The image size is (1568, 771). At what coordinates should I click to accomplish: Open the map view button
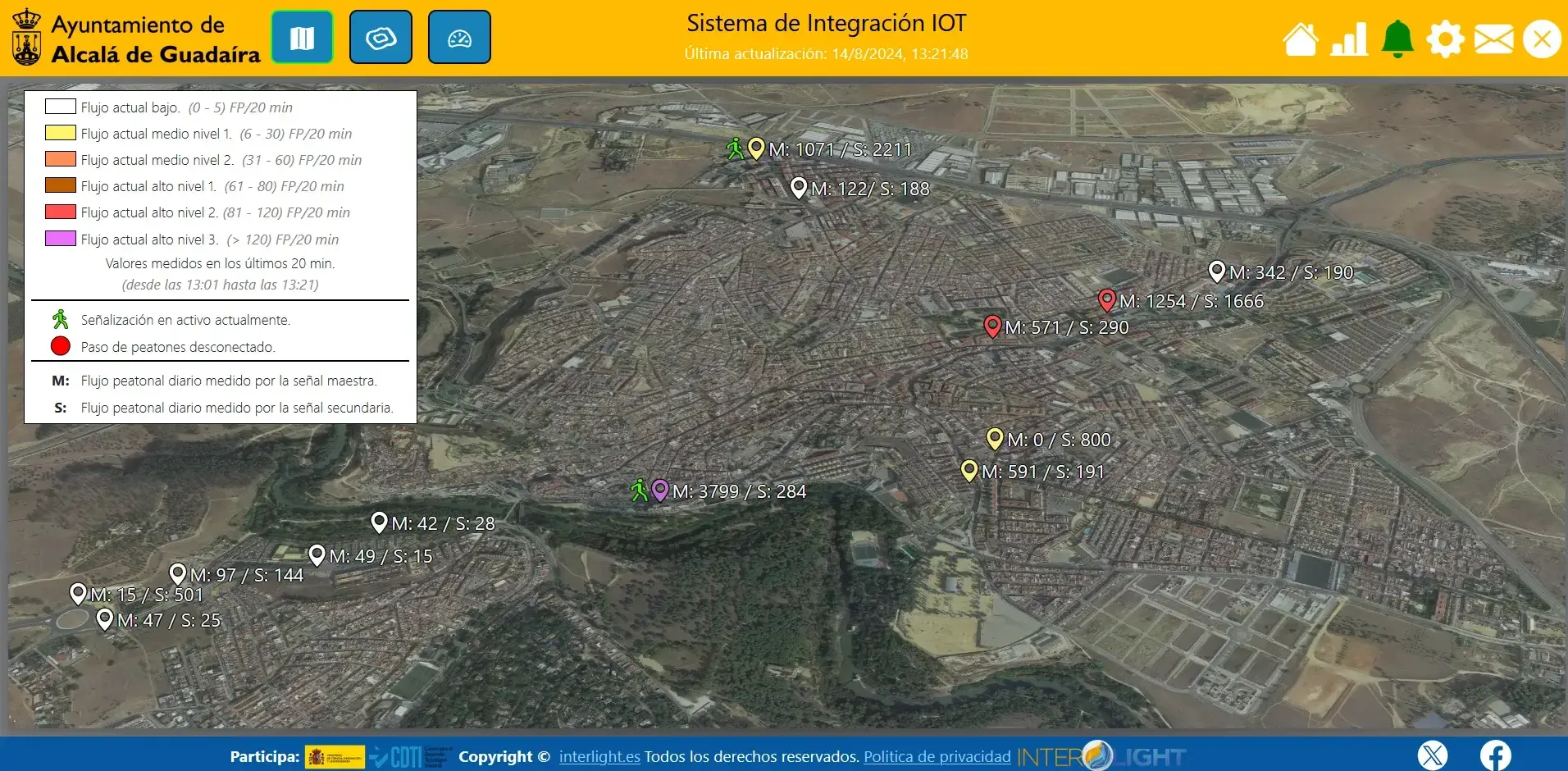click(x=302, y=38)
